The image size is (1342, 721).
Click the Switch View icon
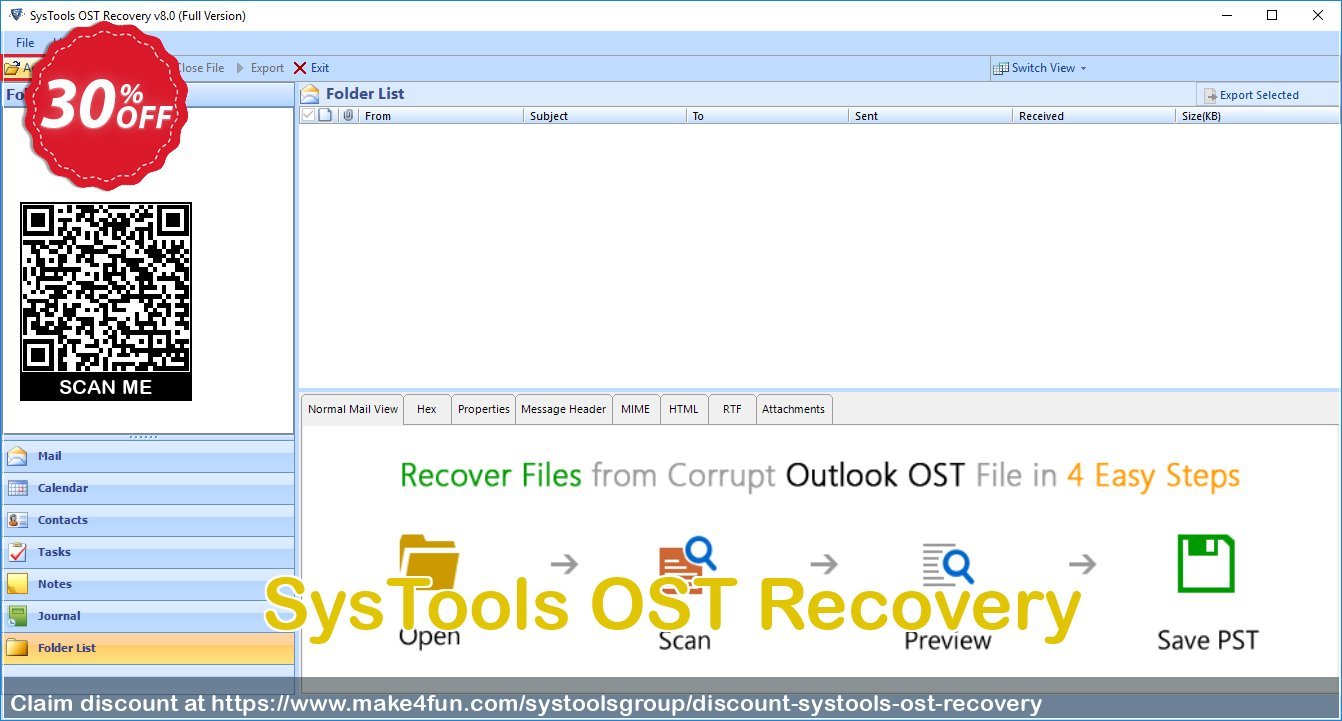(x=1000, y=68)
